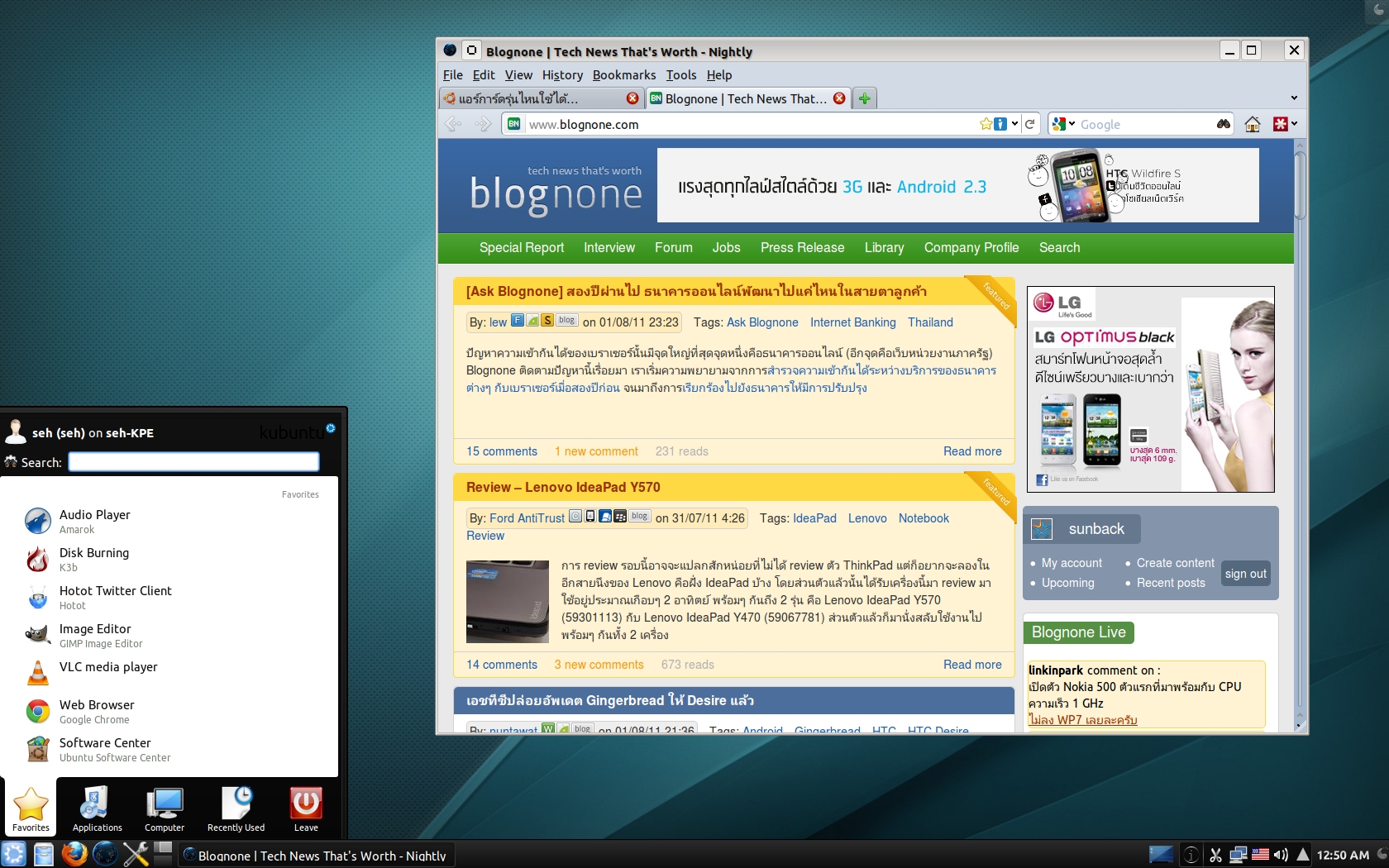1389x868 pixels.
Task: Open the address bar history dropdown arrow
Action: [1014, 124]
